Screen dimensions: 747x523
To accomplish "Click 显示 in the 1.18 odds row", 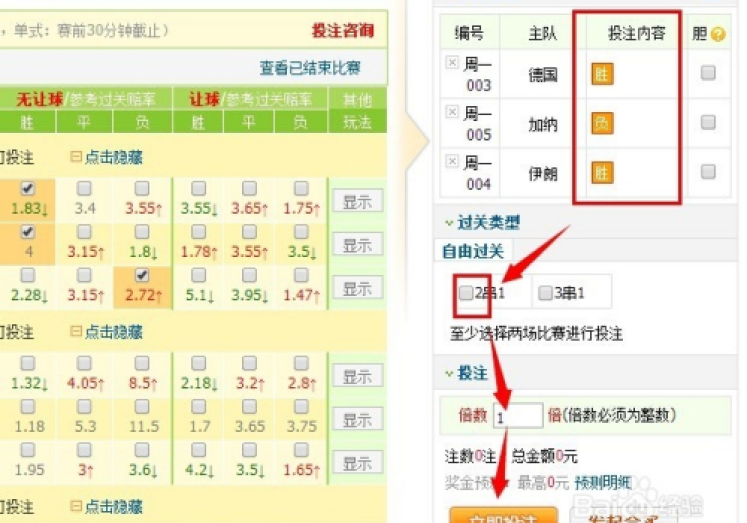I will pyautogui.click(x=357, y=420).
